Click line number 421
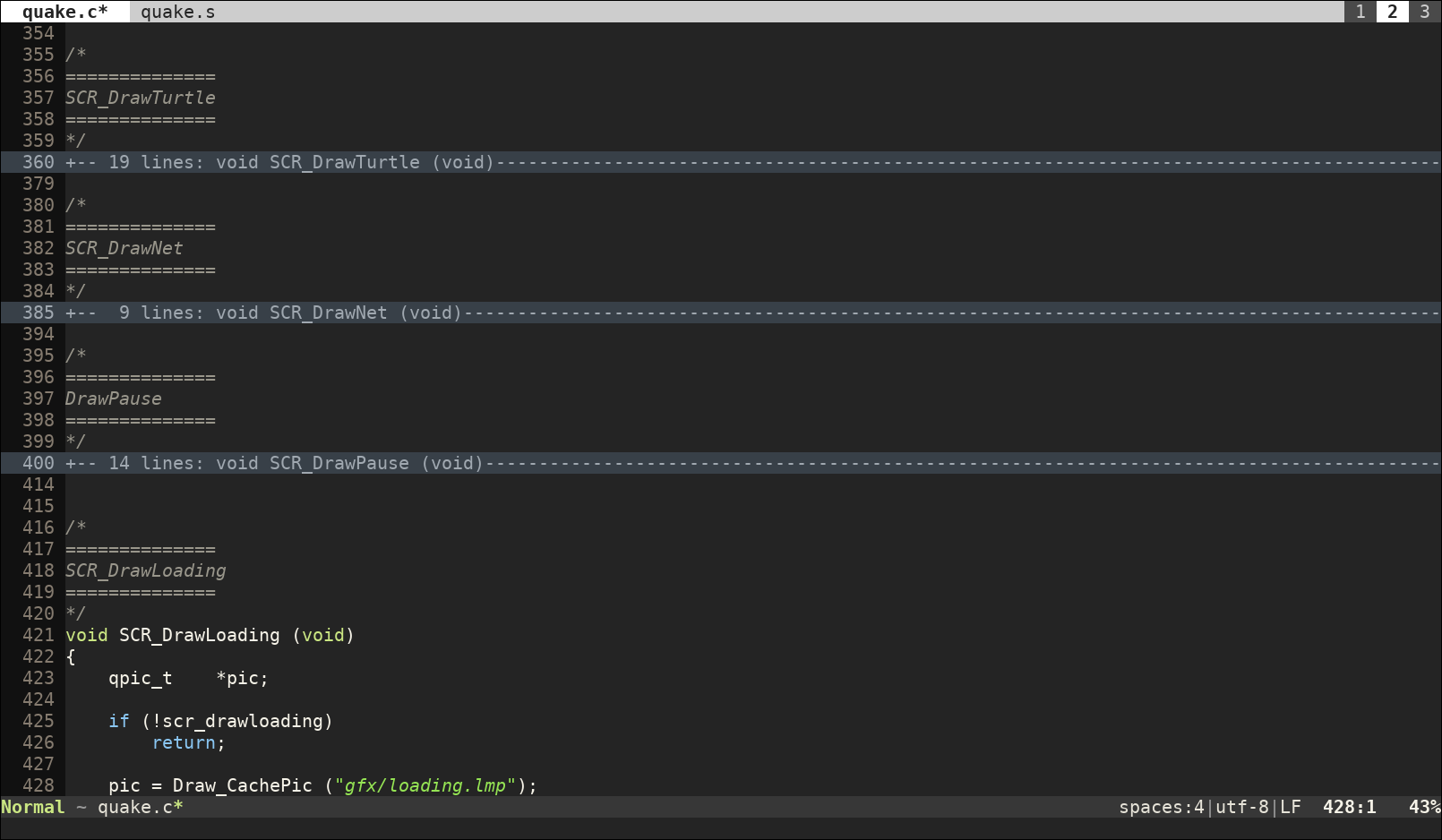The image size is (1442, 840). click(x=39, y=635)
